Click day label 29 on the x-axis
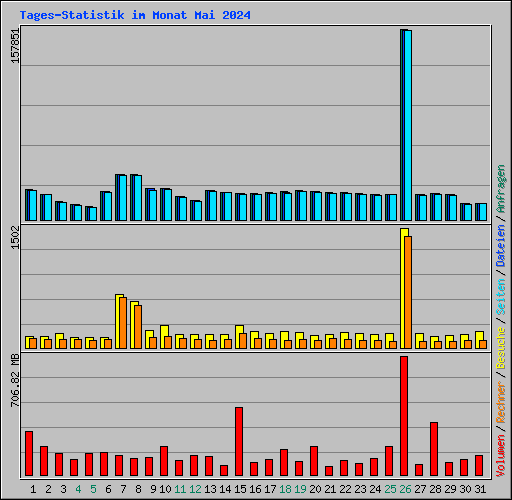 coord(450,489)
